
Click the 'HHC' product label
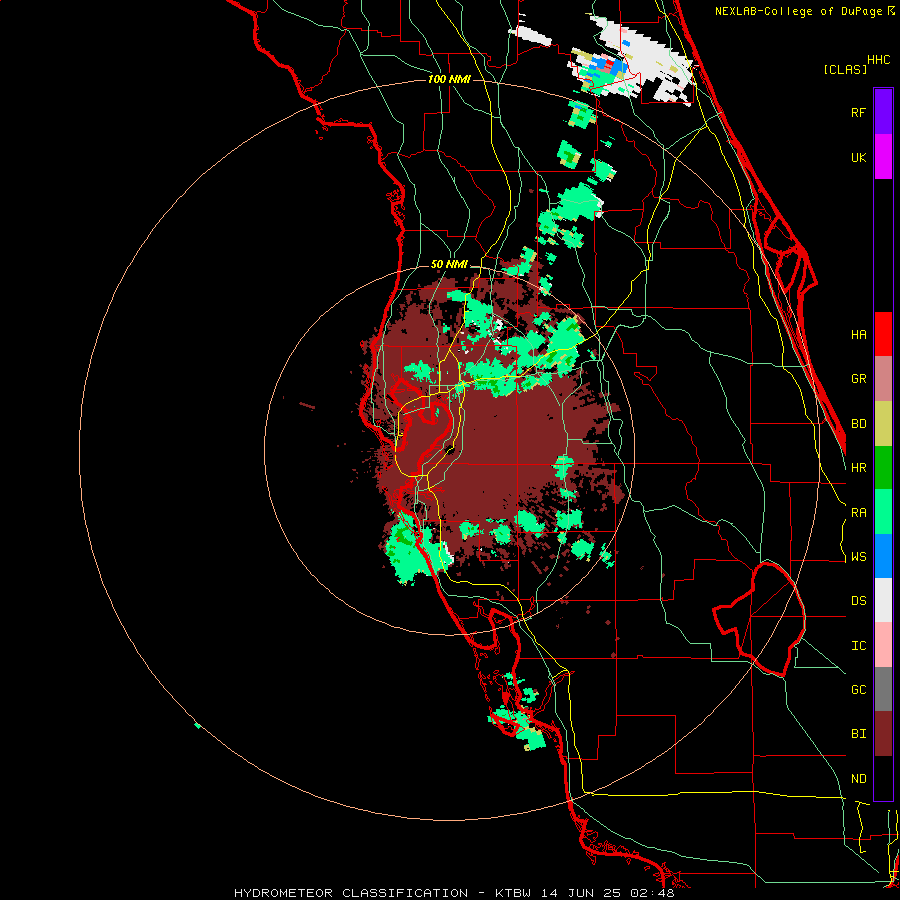[878, 60]
